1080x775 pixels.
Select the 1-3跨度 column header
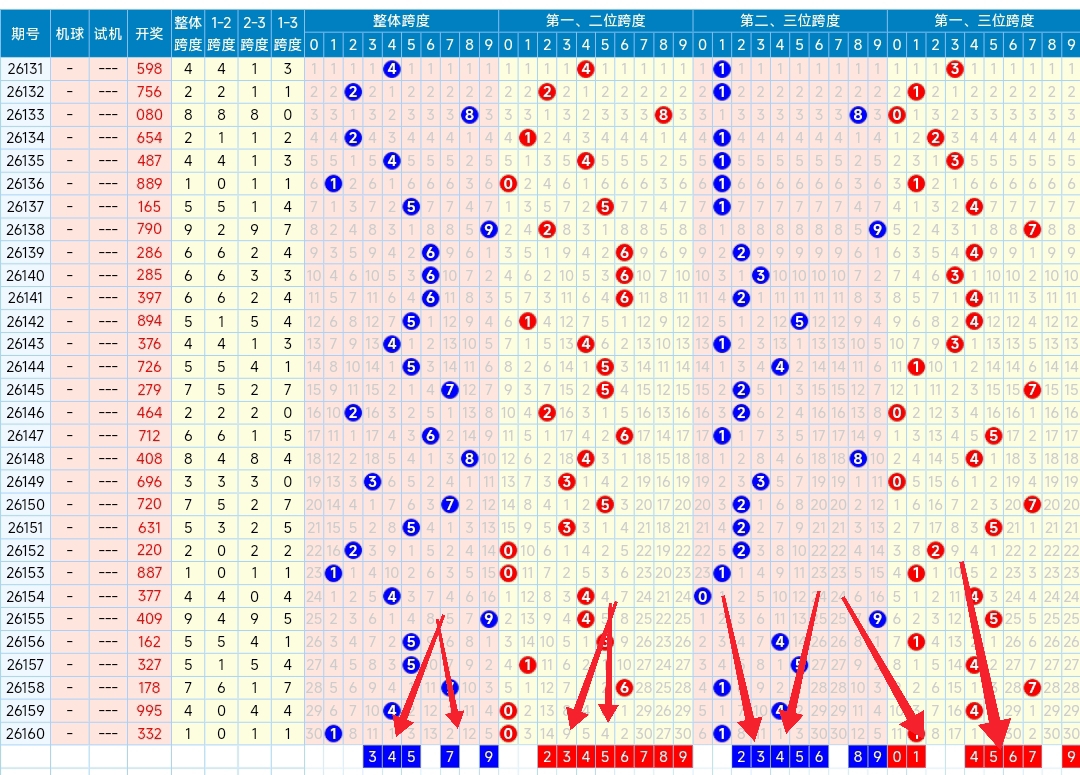point(287,34)
